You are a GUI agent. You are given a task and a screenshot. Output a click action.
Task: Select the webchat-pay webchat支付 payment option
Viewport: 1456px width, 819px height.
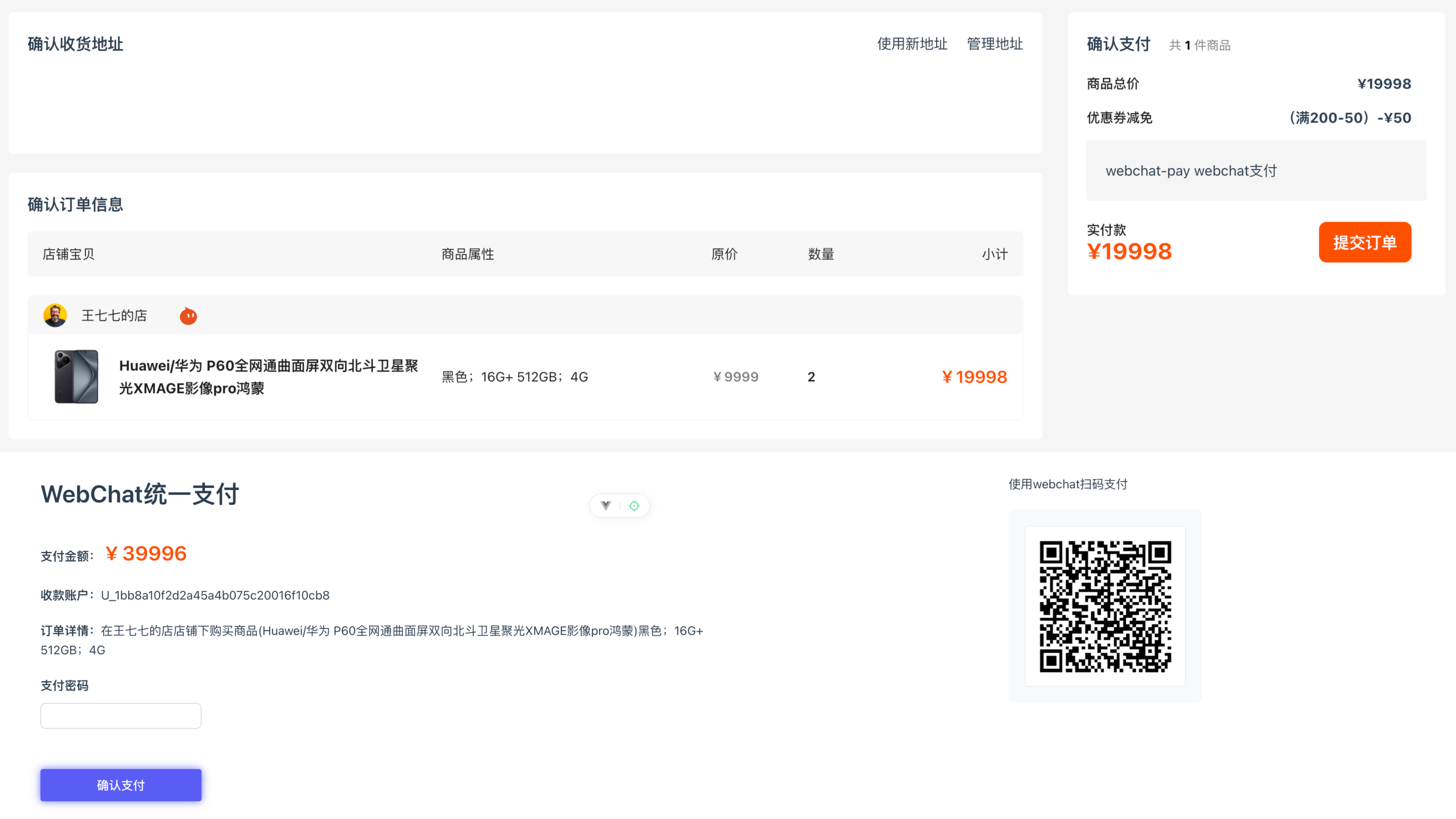(x=1256, y=171)
